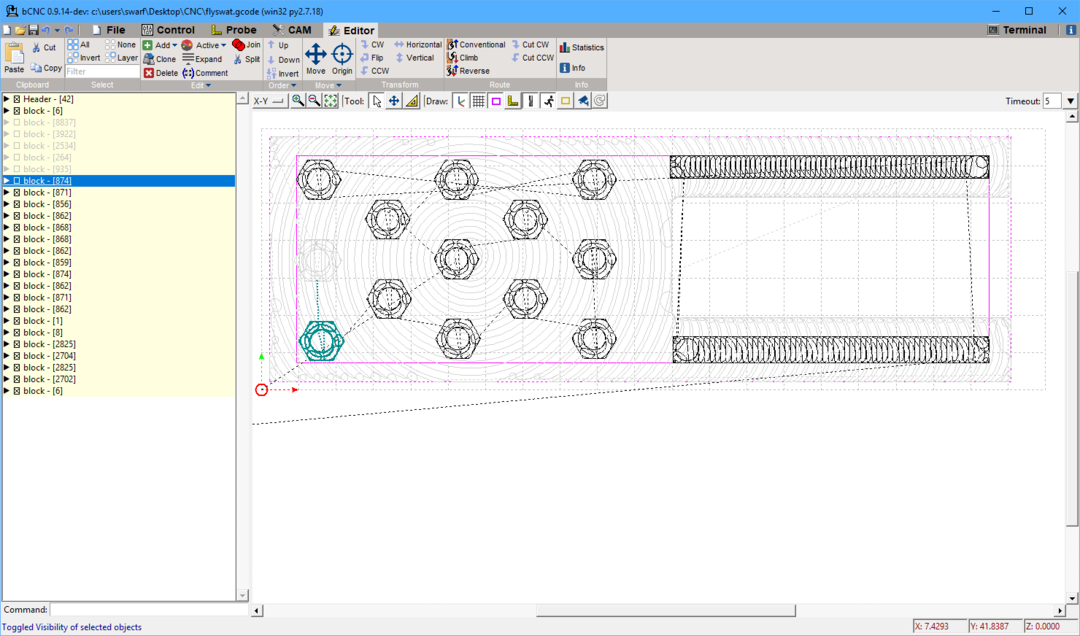Toggle margin rectangle drawing (magenta square)
Viewport: 1080px width, 636px height.
pos(496,101)
